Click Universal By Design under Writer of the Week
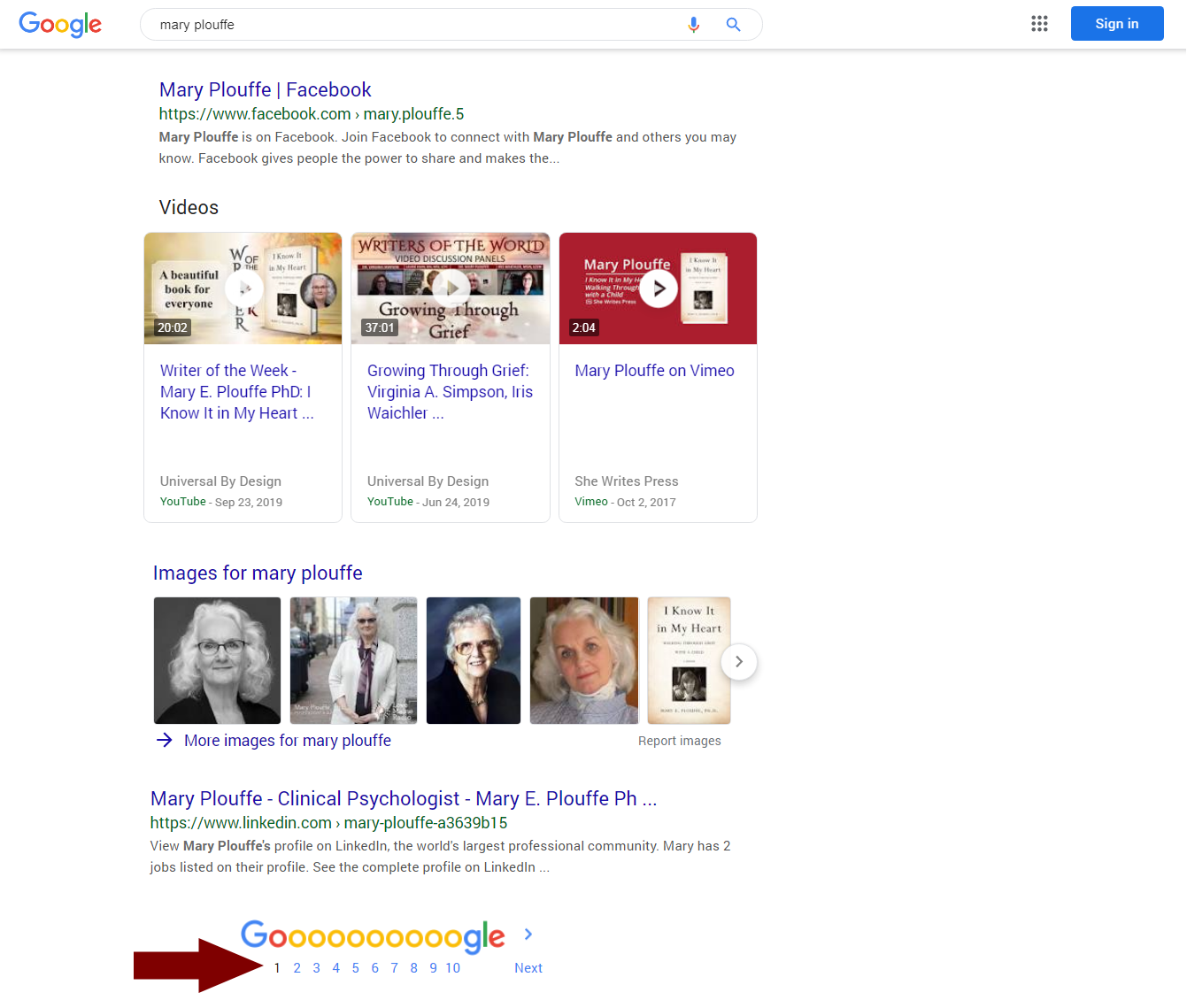This screenshot has height=1008, width=1187. tap(220, 481)
